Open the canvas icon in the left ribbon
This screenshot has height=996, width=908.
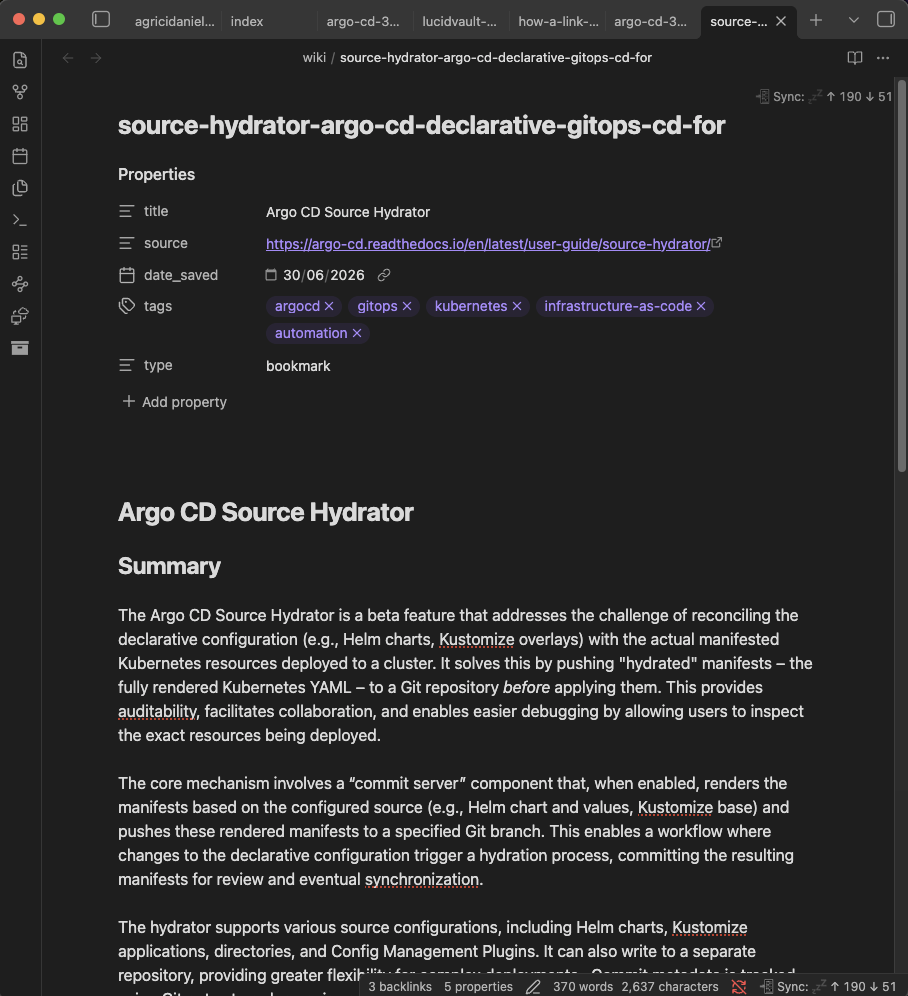20,124
